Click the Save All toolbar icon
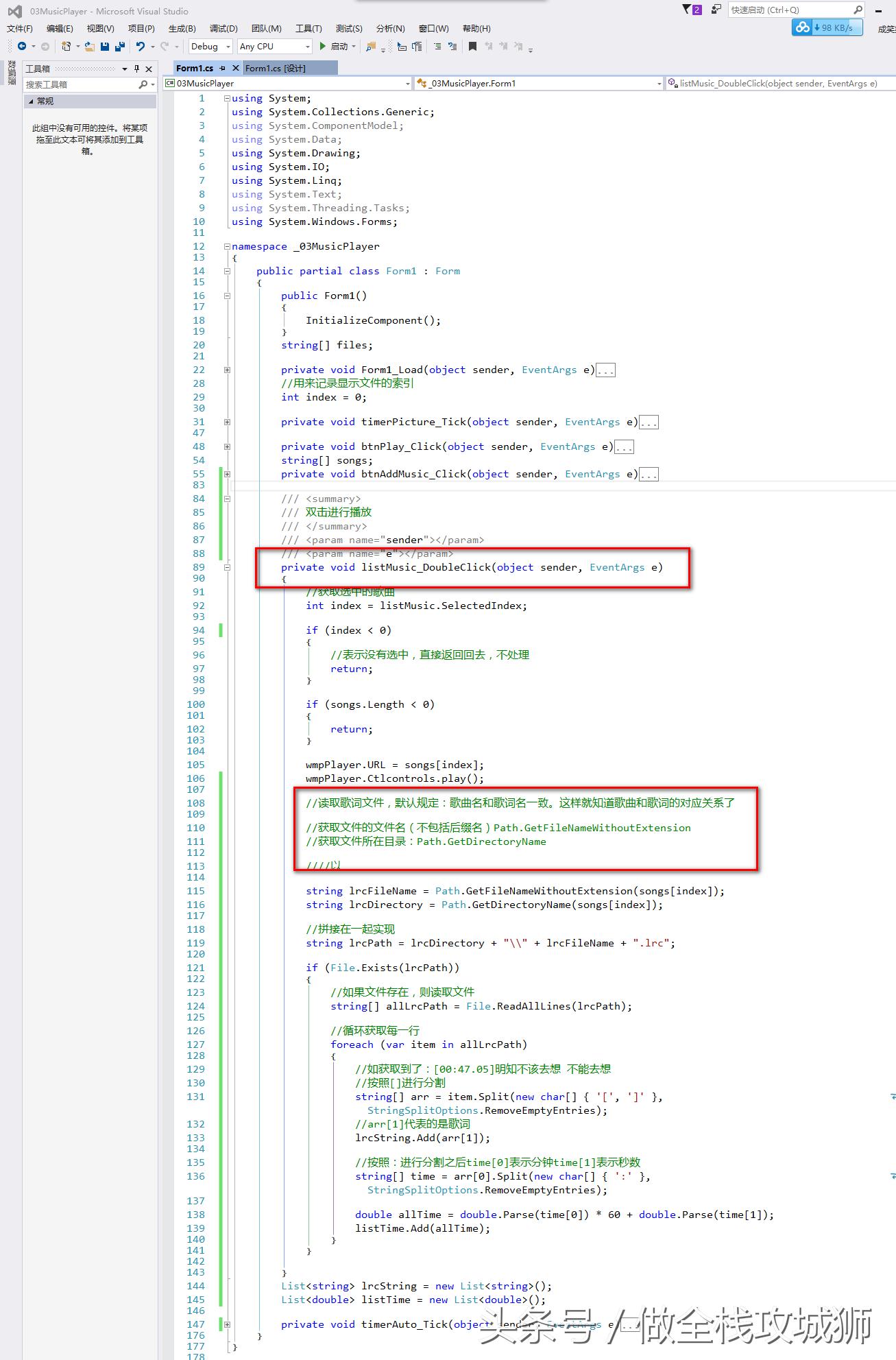The width and height of the screenshot is (896, 1360). [x=120, y=47]
